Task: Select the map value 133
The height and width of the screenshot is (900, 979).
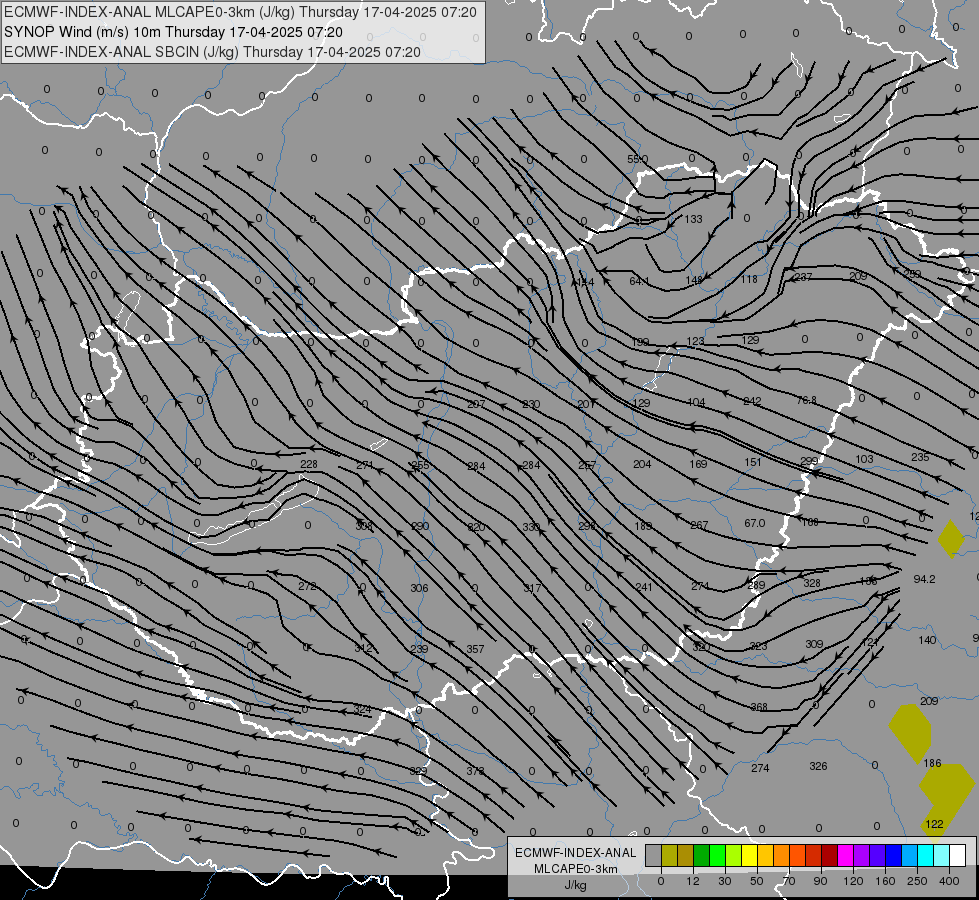Action: (x=694, y=219)
